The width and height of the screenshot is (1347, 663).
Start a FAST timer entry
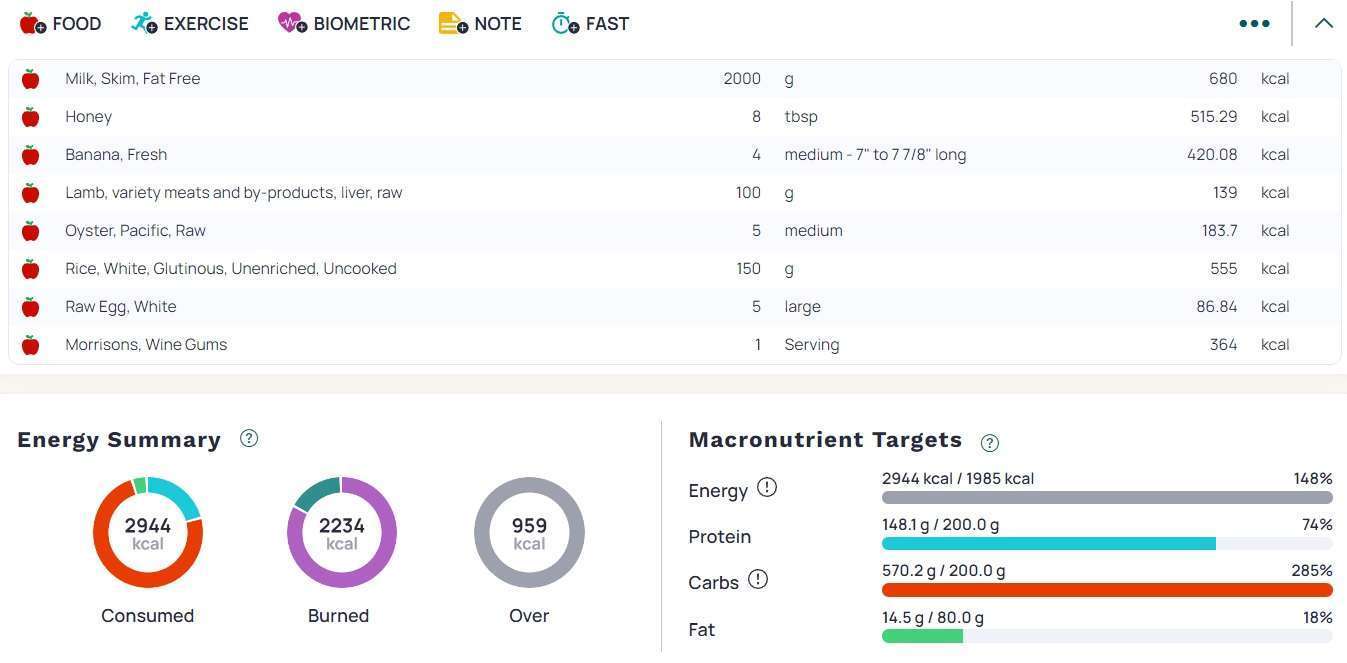pyautogui.click(x=590, y=23)
